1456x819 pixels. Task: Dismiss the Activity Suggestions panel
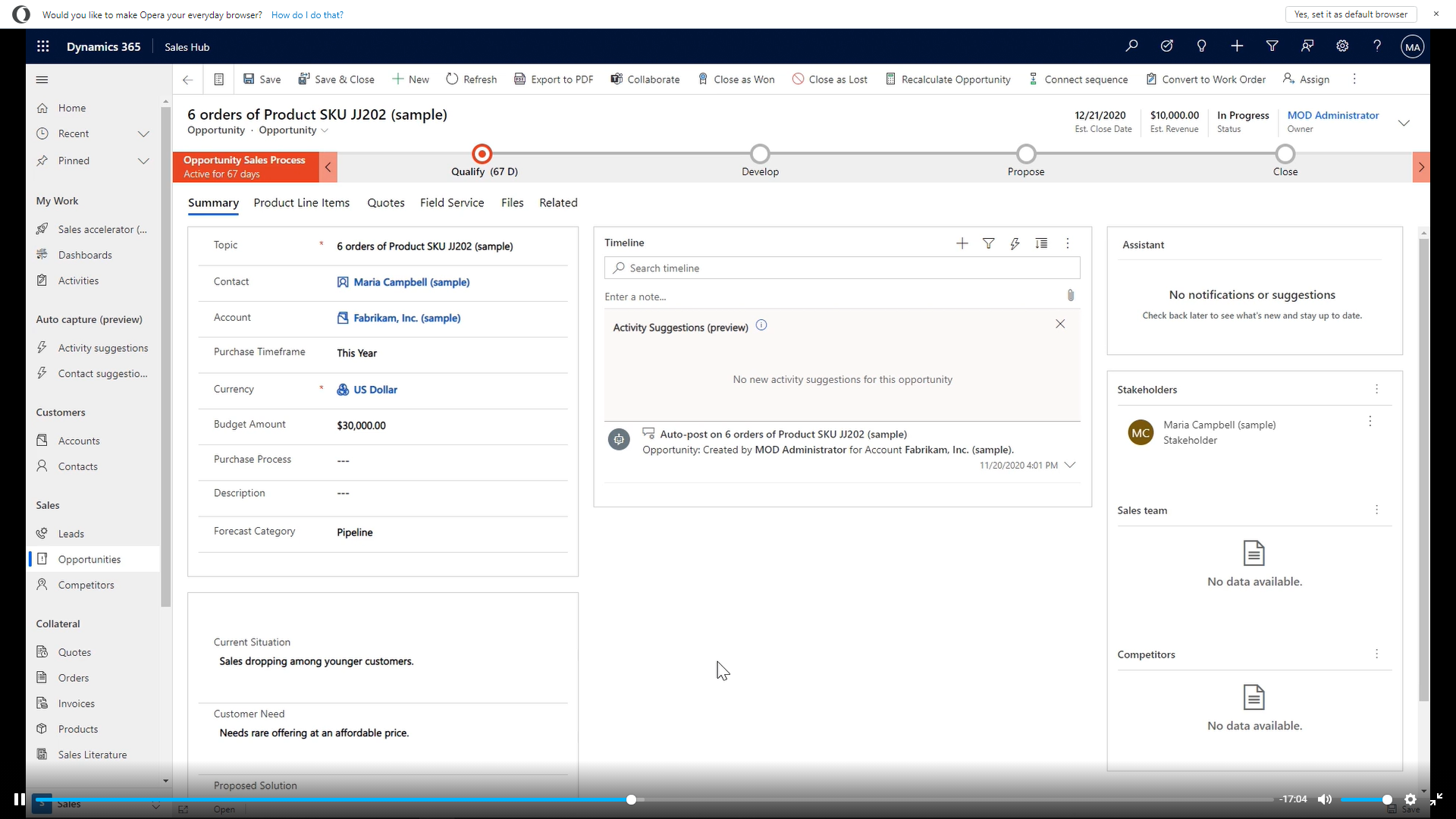point(1060,324)
